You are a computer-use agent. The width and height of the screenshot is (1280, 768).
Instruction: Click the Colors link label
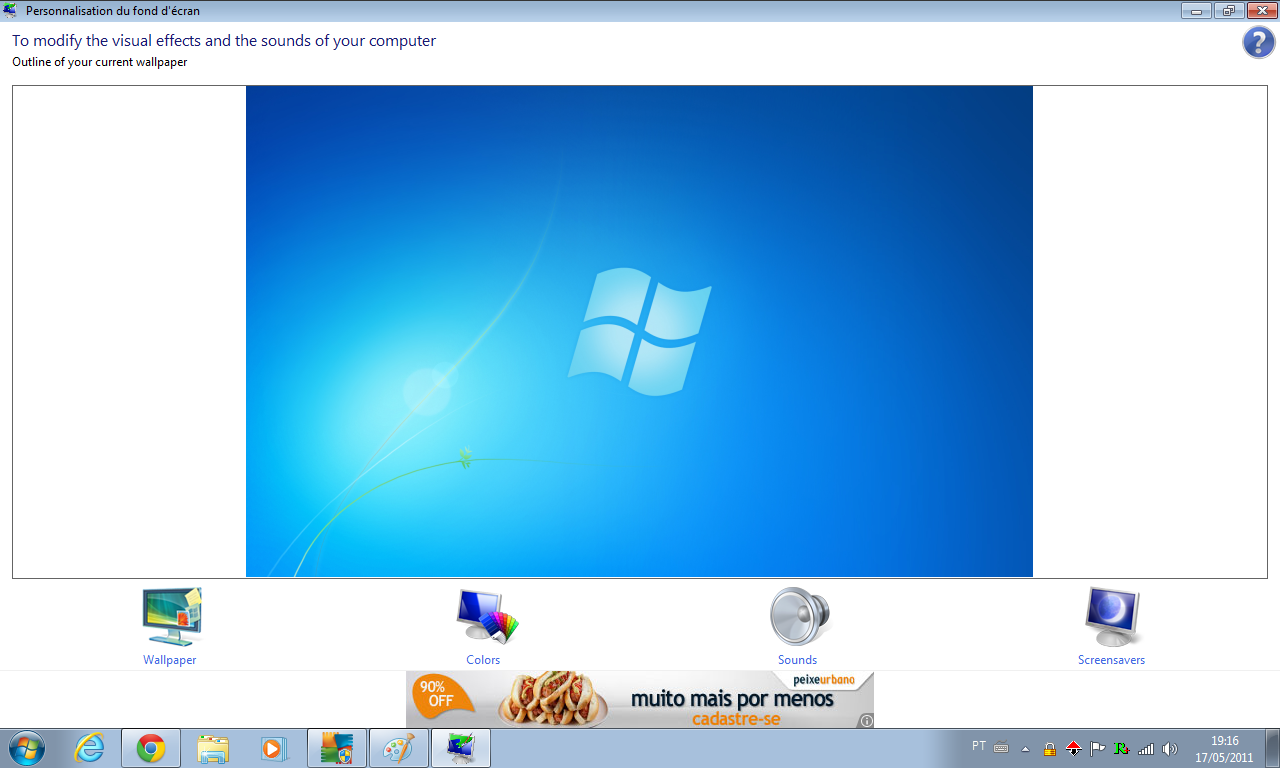coord(483,660)
